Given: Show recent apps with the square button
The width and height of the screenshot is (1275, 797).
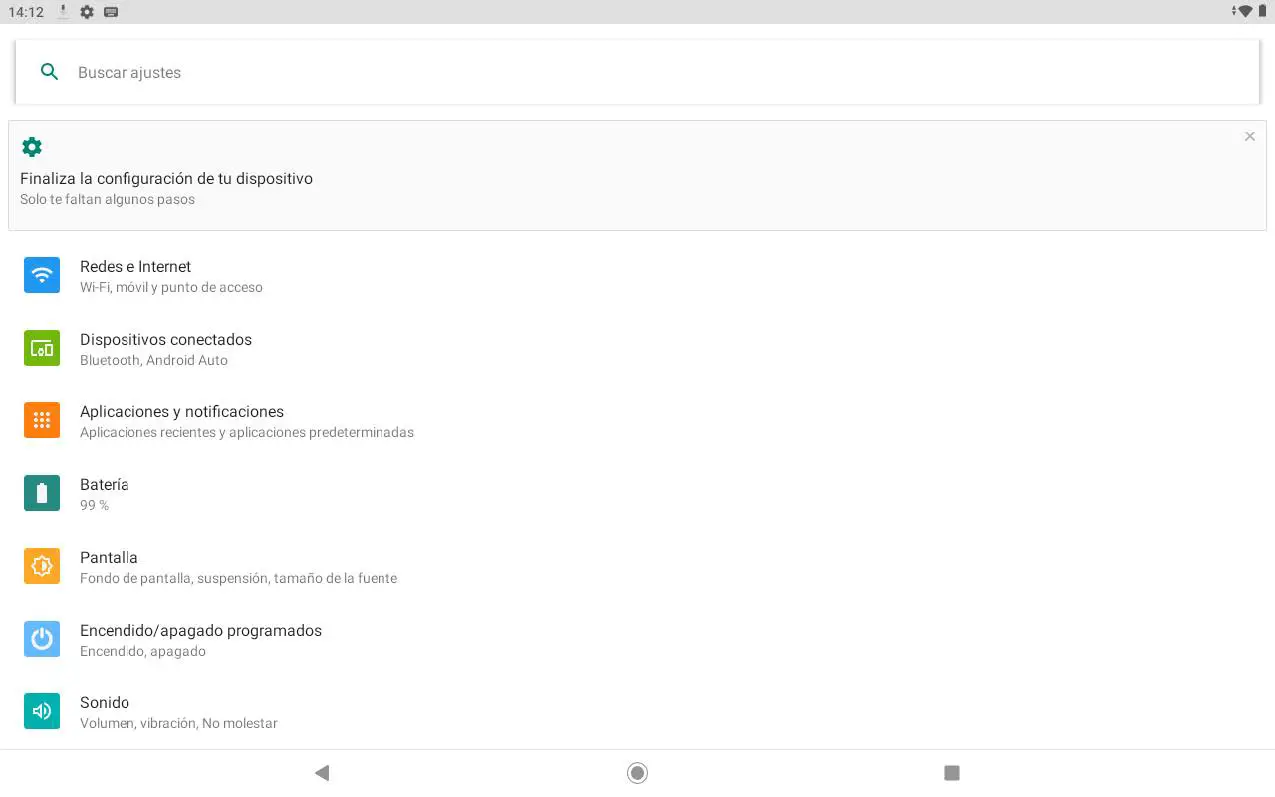Looking at the screenshot, I should [x=952, y=773].
